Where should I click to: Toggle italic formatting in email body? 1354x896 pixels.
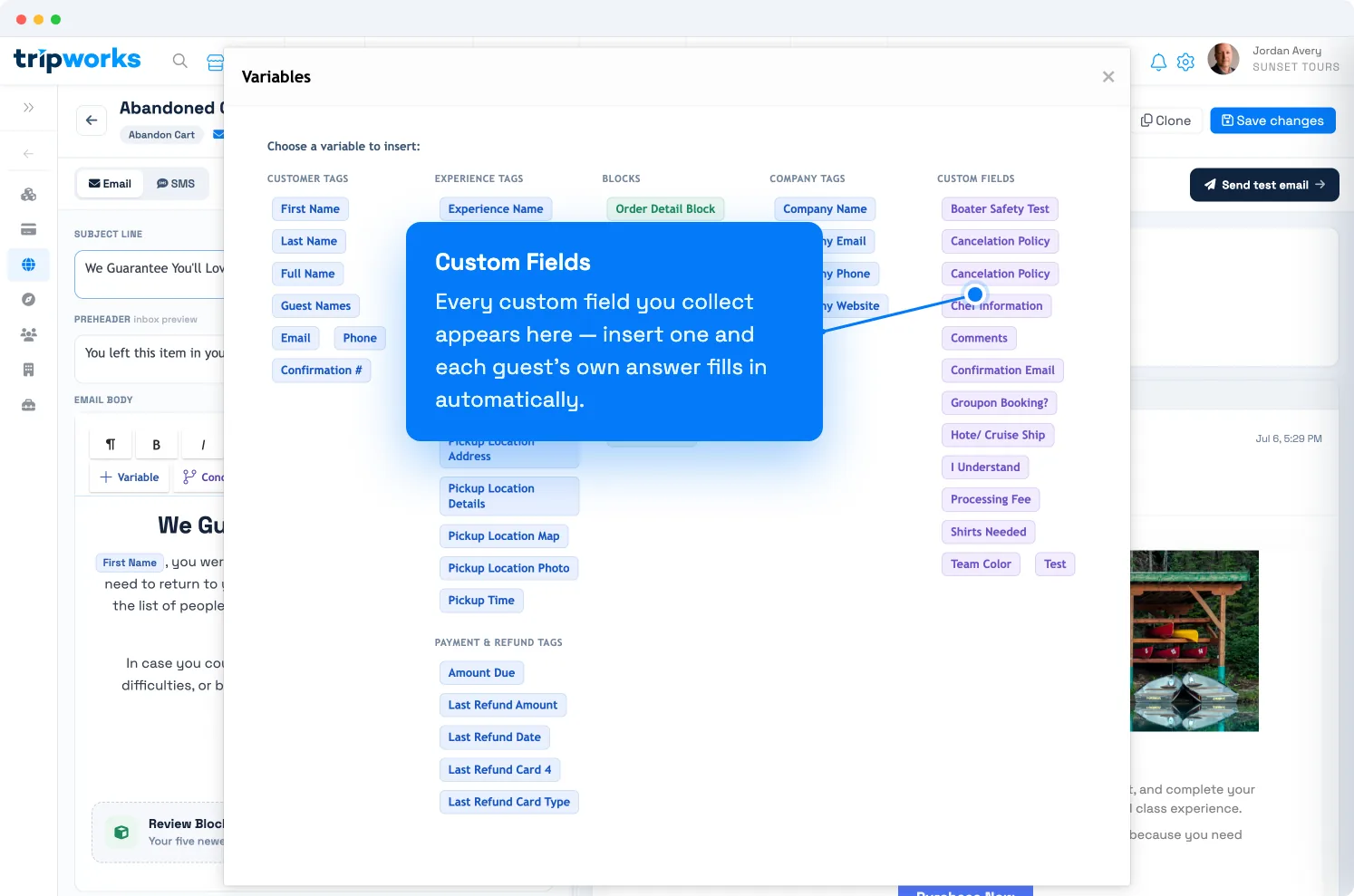[x=203, y=445]
